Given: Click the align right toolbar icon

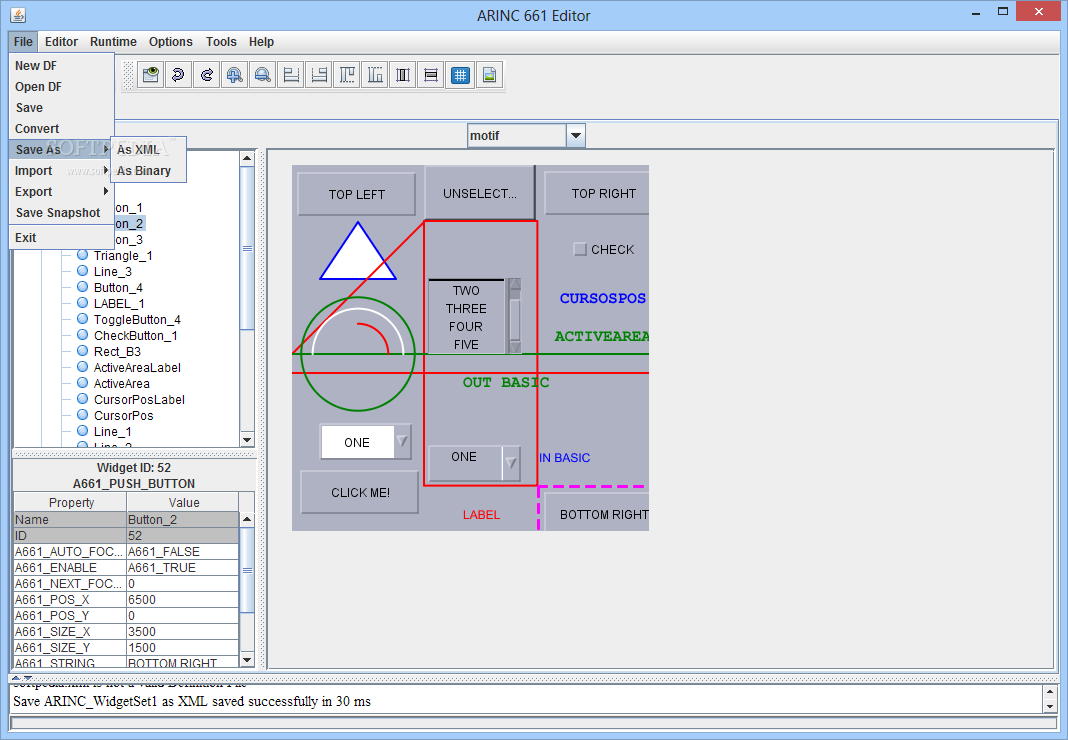Looking at the screenshot, I should [319, 75].
